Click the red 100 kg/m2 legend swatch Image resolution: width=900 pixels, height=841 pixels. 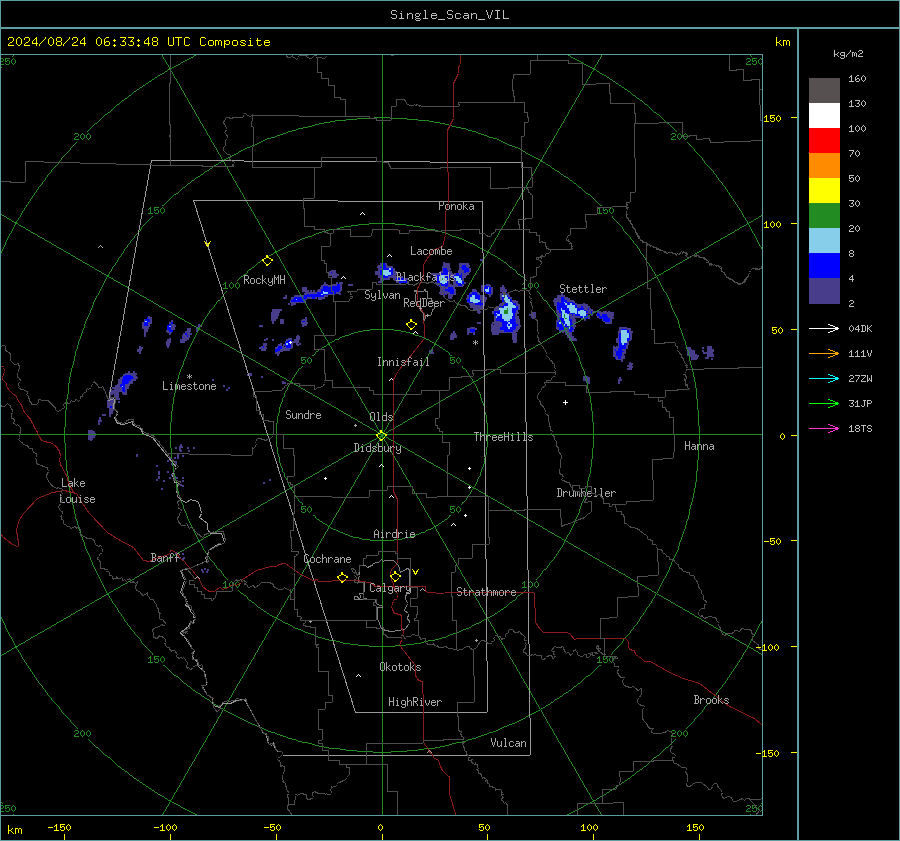[x=824, y=141]
